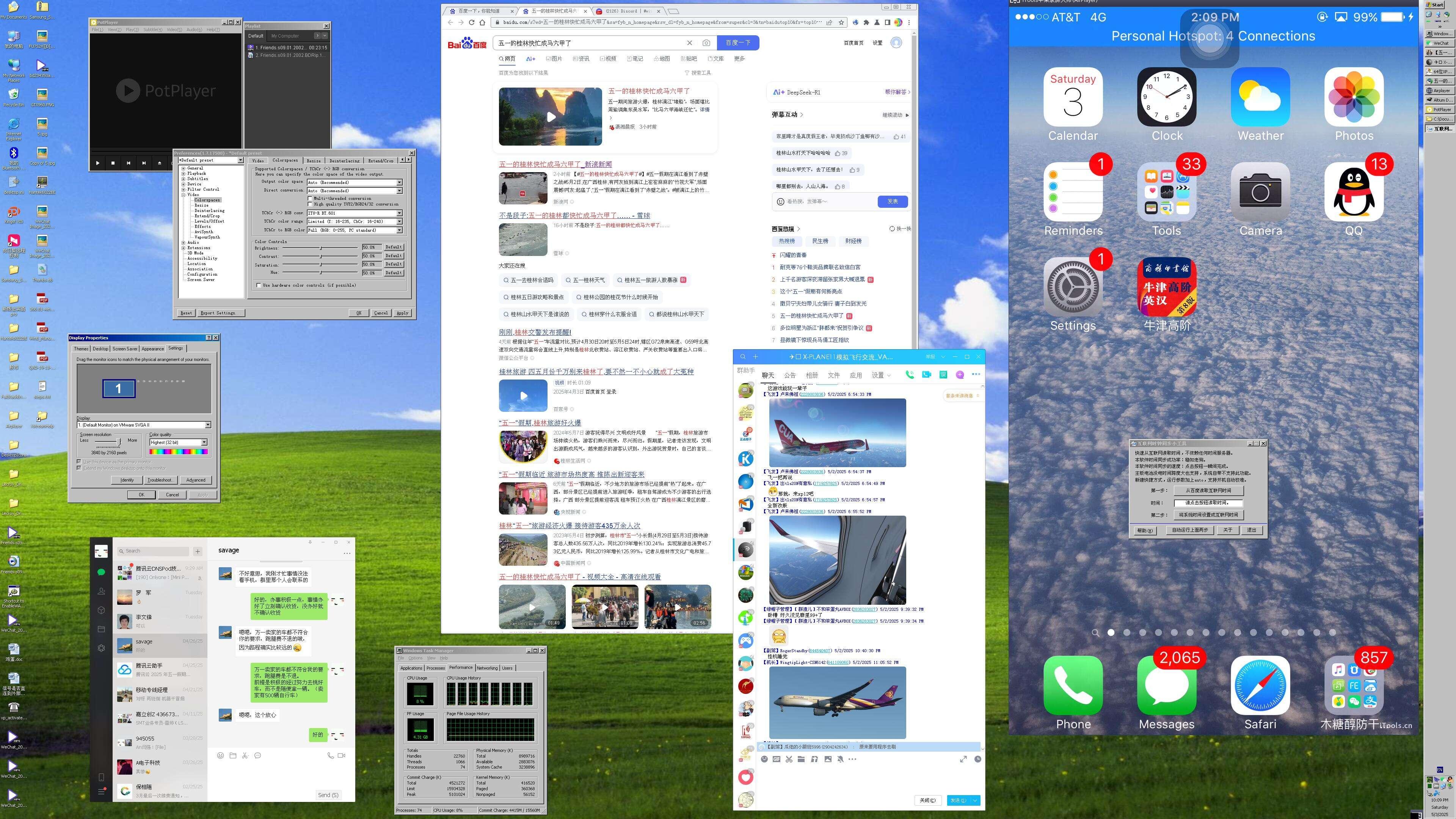The height and width of the screenshot is (819, 1456).
Task: Open the Display monitor selection dropdown
Action: (144, 425)
